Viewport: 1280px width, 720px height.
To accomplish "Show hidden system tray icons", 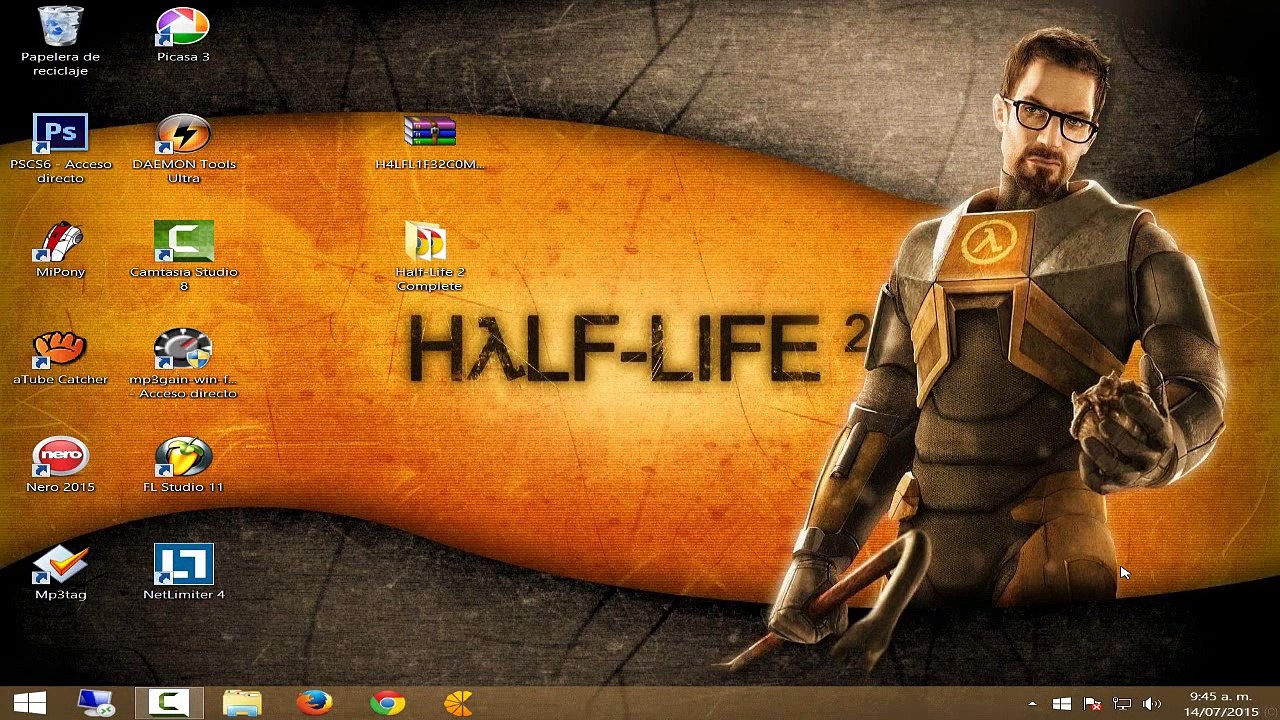I will [x=1032, y=704].
